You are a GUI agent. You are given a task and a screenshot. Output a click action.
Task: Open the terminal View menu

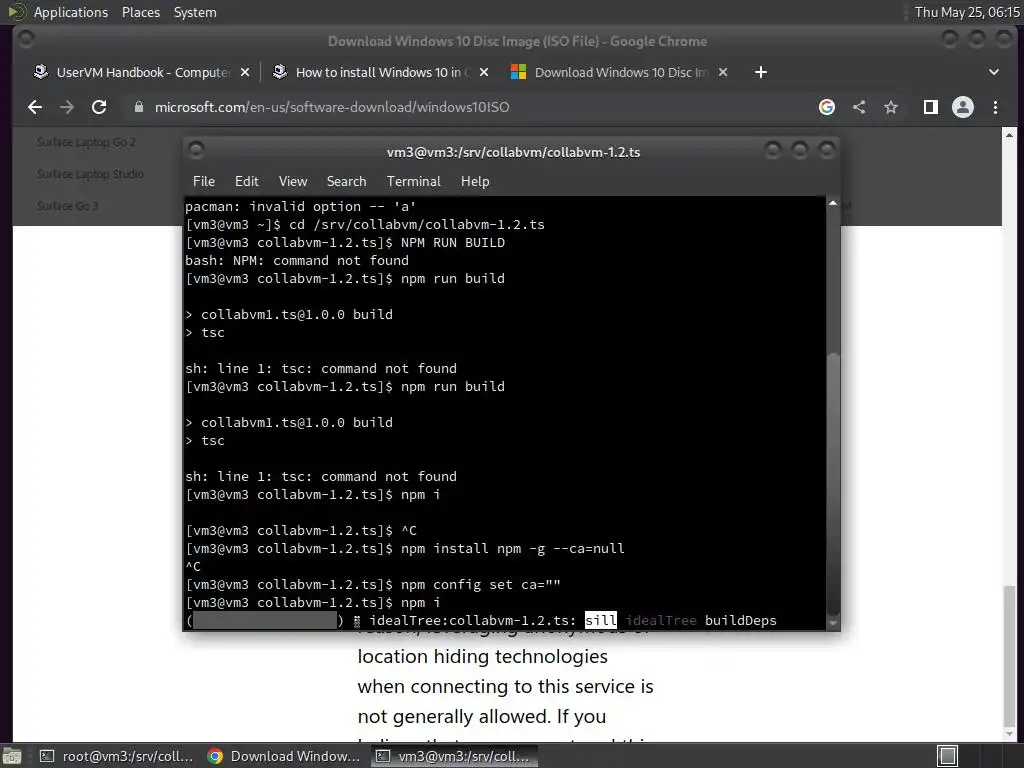[293, 182]
